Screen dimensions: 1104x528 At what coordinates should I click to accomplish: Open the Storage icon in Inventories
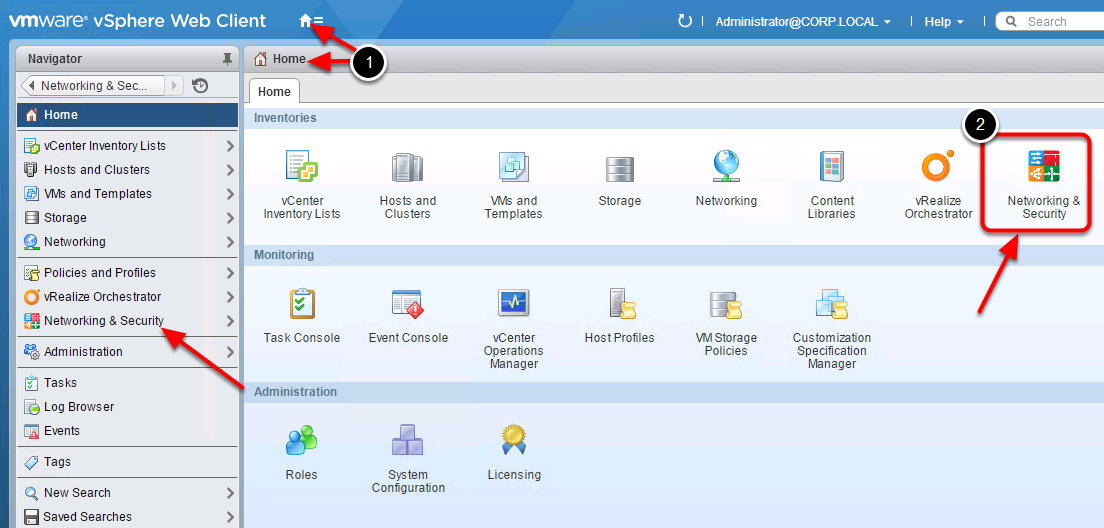coord(620,170)
